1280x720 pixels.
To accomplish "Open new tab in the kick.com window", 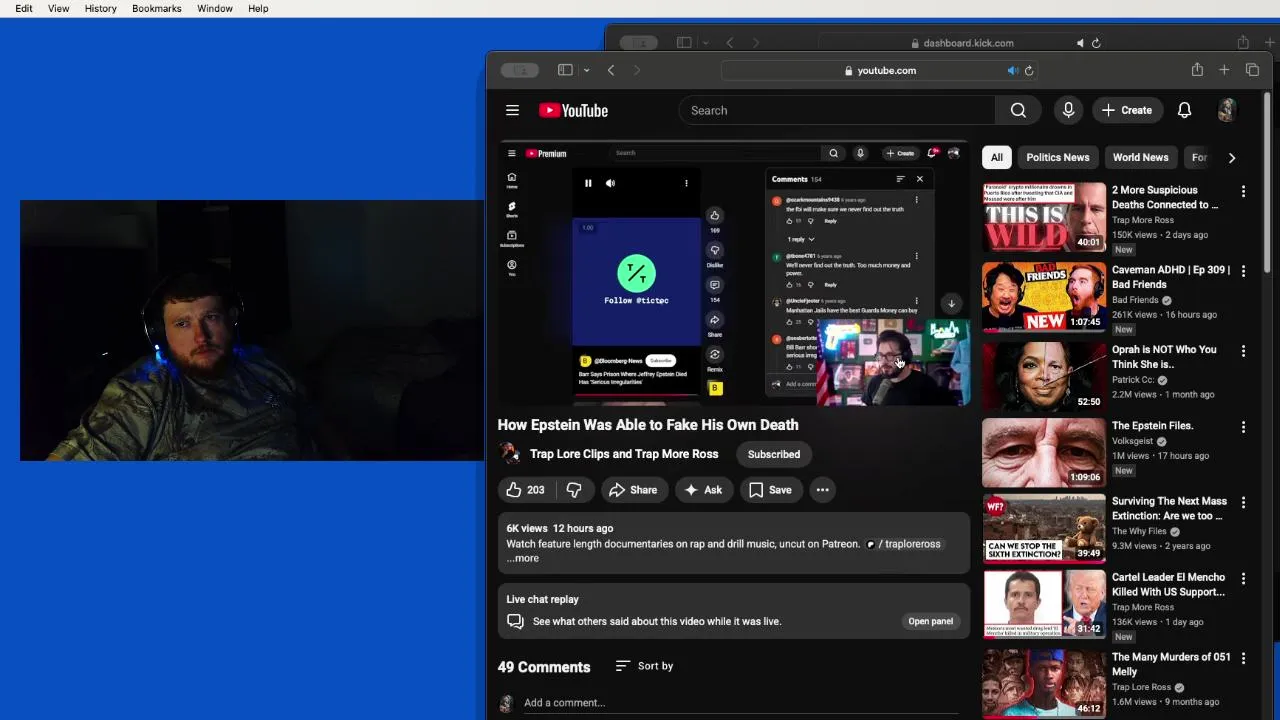I will click(x=1270, y=43).
